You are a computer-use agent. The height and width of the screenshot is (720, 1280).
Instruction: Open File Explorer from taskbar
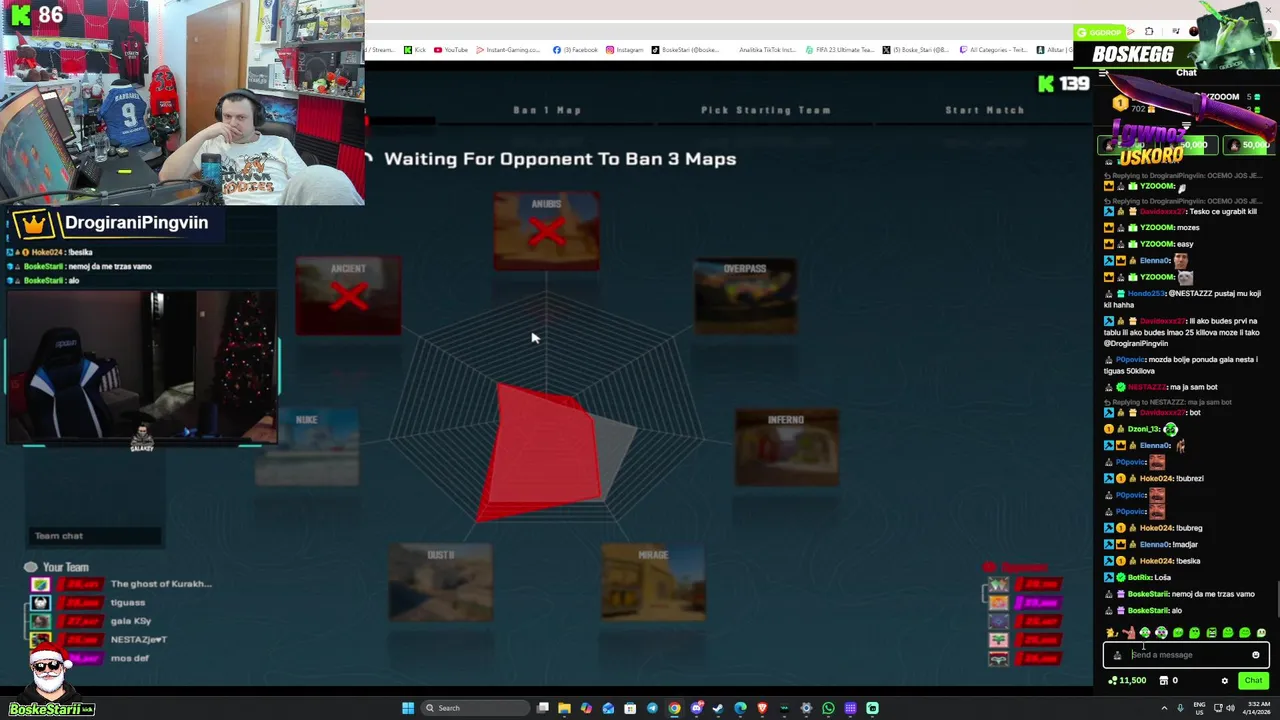point(564,708)
